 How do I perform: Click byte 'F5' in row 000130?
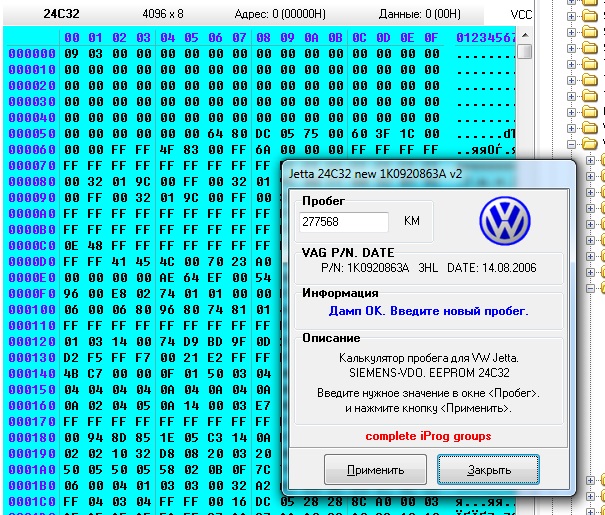click(x=96, y=358)
